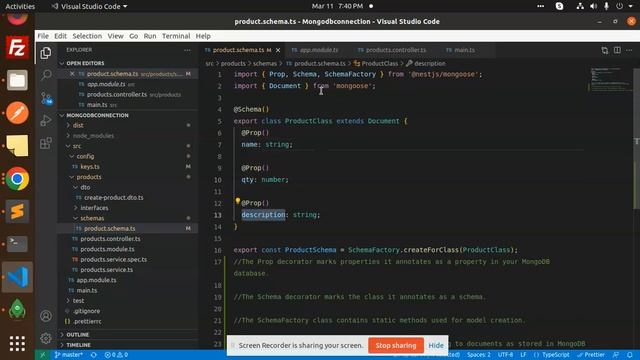Image resolution: width=640 pixels, height=360 pixels.
Task: Click Prettier formatter status item
Action: tap(591, 355)
